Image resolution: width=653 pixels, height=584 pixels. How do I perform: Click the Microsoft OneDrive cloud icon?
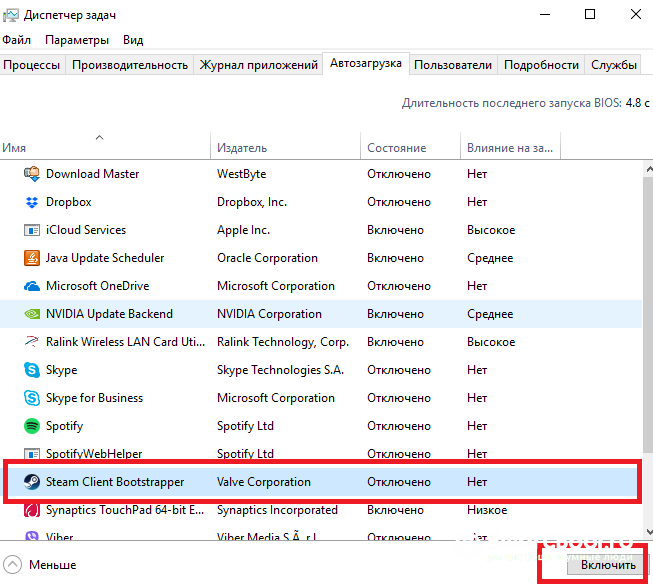32,286
